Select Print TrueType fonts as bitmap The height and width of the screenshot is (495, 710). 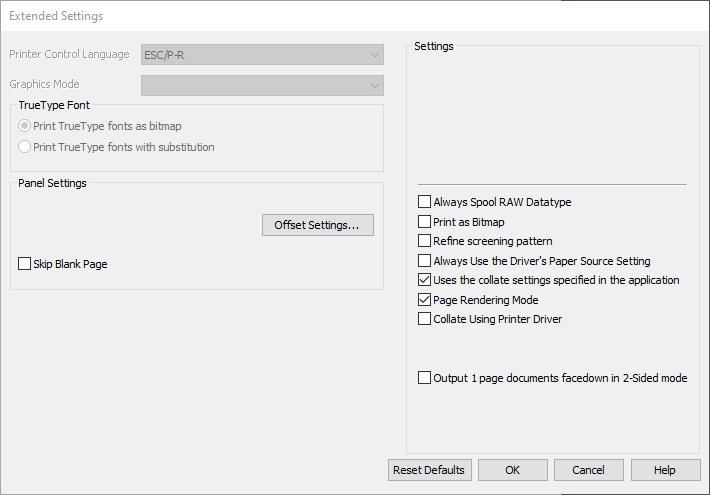[25, 127]
